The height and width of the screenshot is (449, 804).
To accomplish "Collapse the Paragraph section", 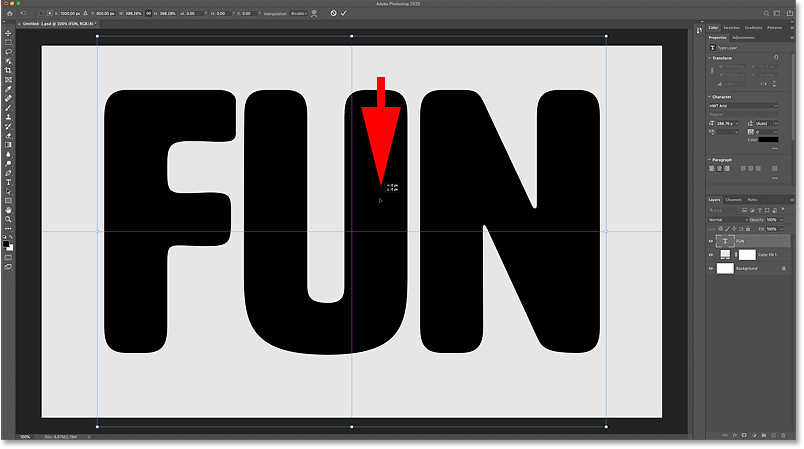I will pos(710,159).
